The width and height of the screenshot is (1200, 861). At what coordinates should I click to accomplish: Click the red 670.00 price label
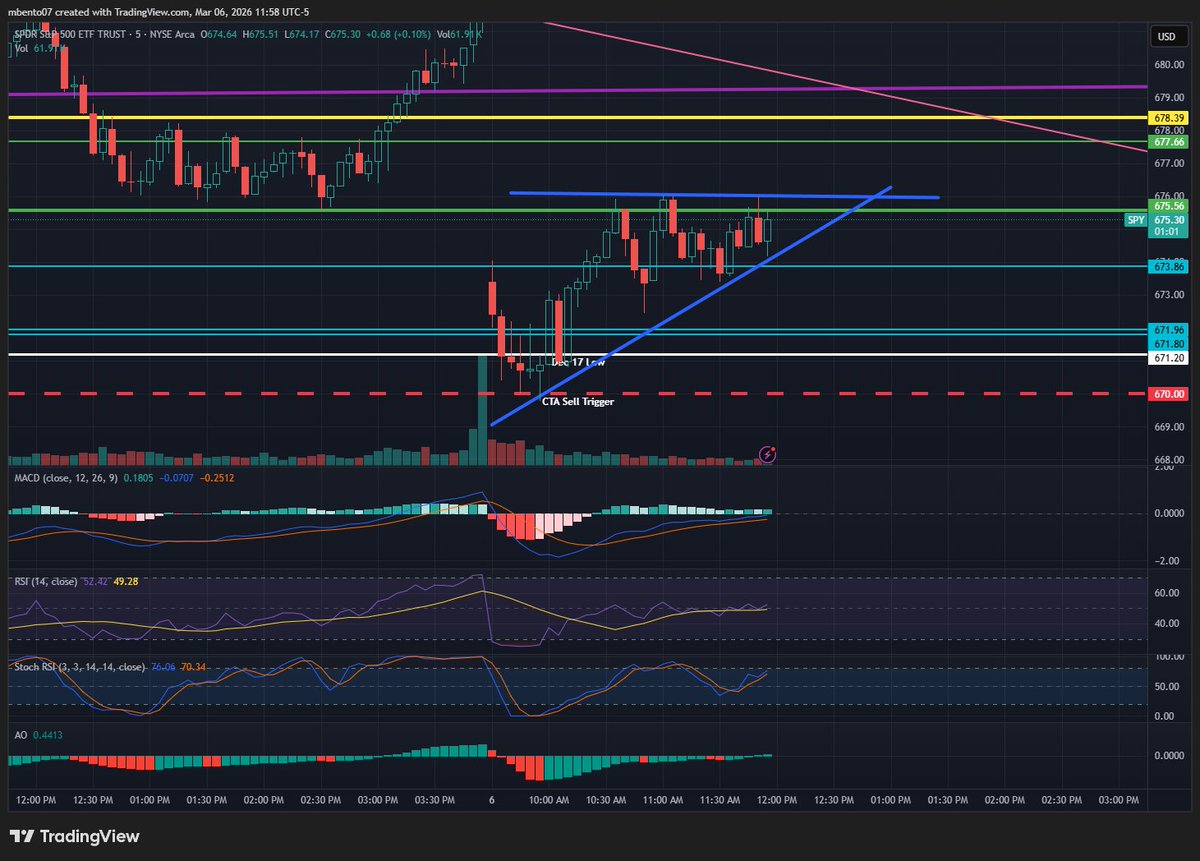(1169, 394)
